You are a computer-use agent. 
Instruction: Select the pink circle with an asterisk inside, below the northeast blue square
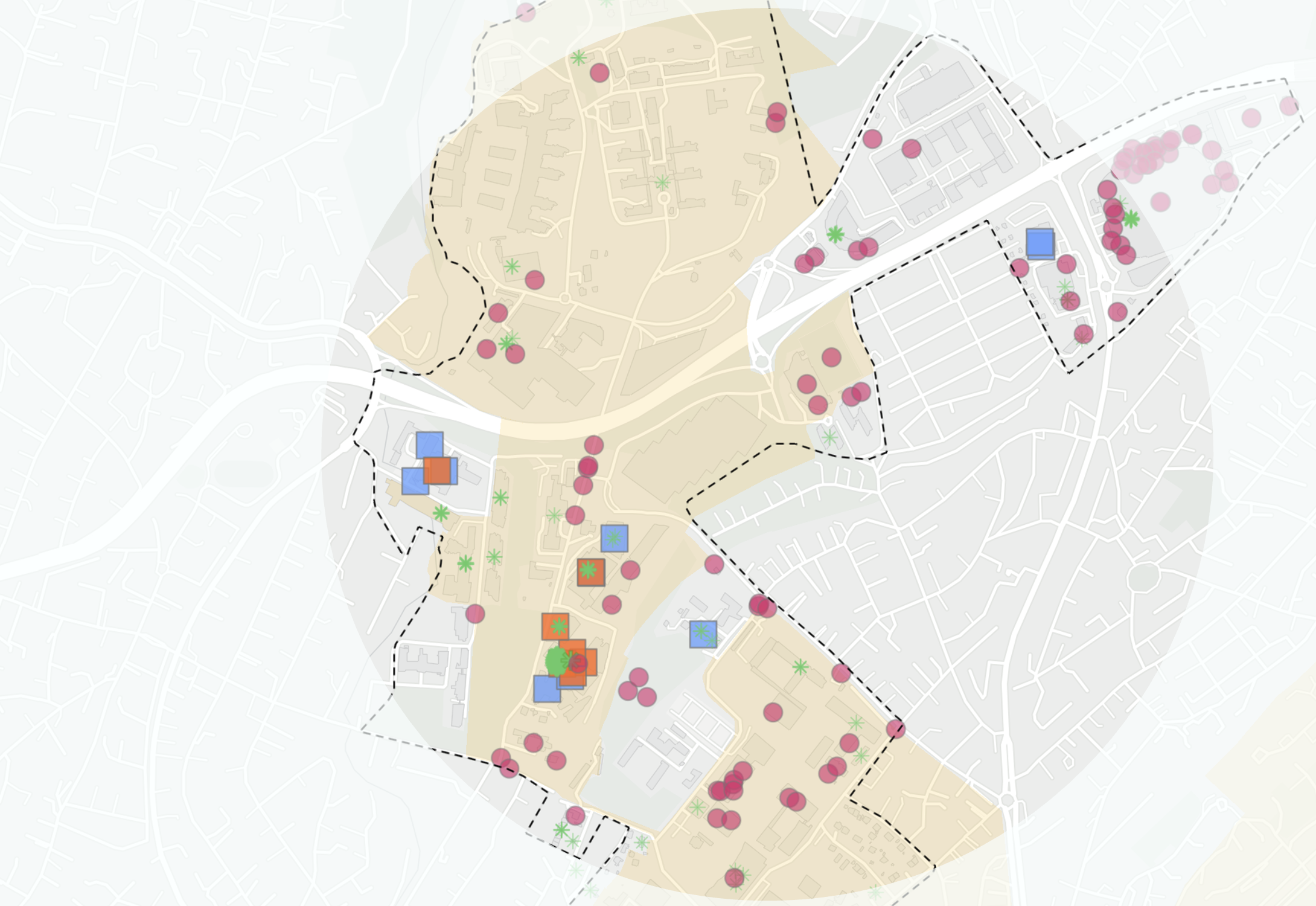coord(1070,300)
